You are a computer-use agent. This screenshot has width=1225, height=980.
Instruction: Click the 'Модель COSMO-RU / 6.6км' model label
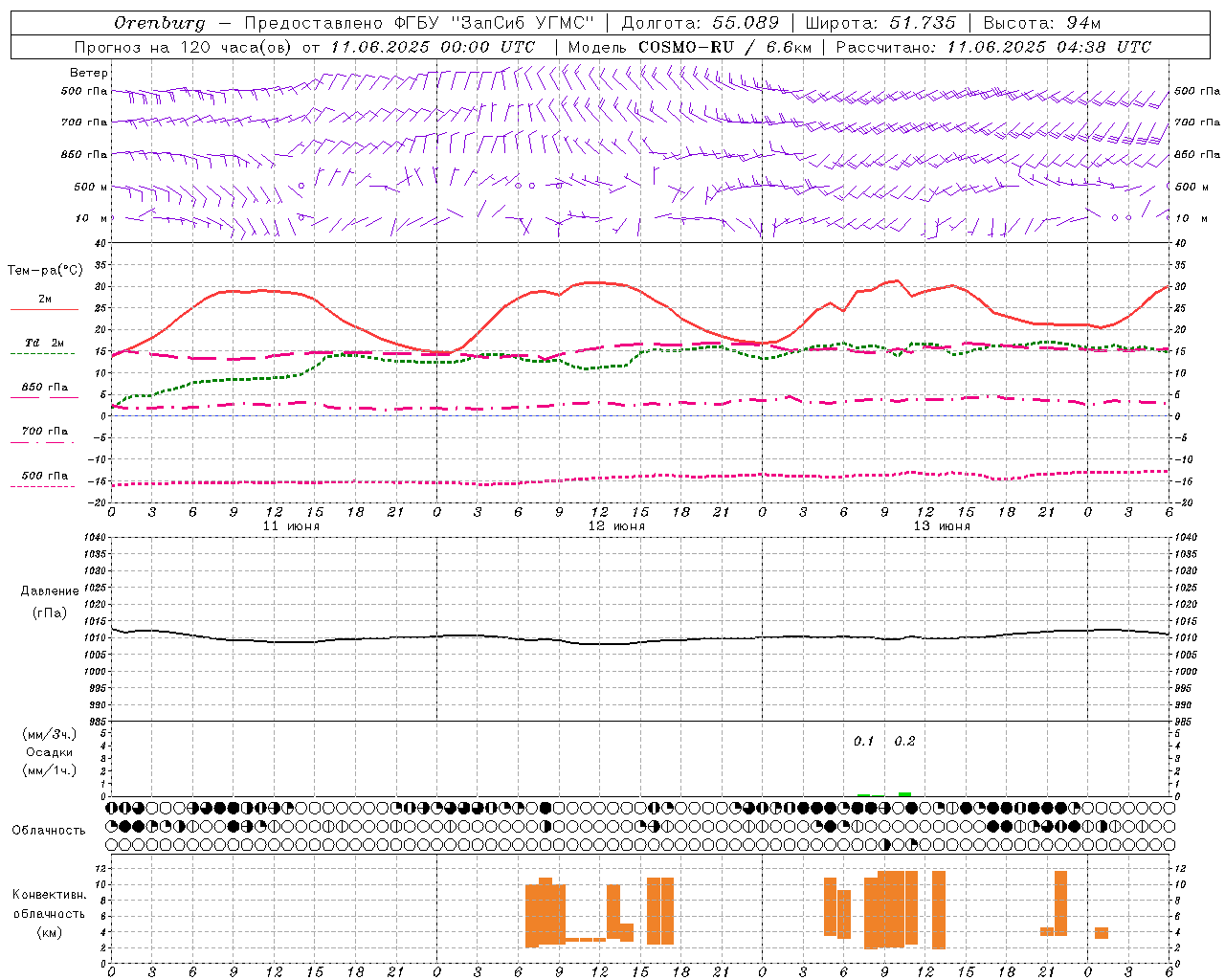690,47
